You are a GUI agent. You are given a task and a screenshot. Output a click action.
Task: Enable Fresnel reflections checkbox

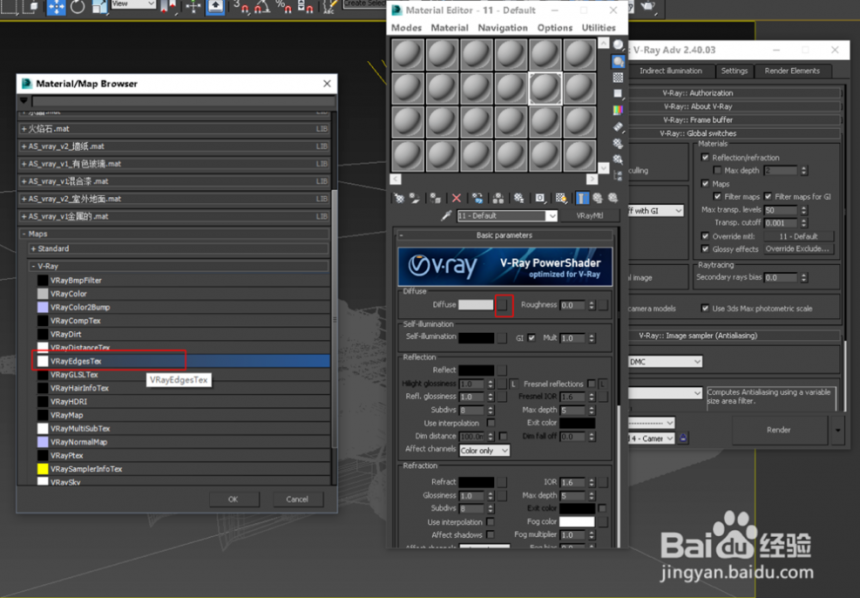pos(591,383)
